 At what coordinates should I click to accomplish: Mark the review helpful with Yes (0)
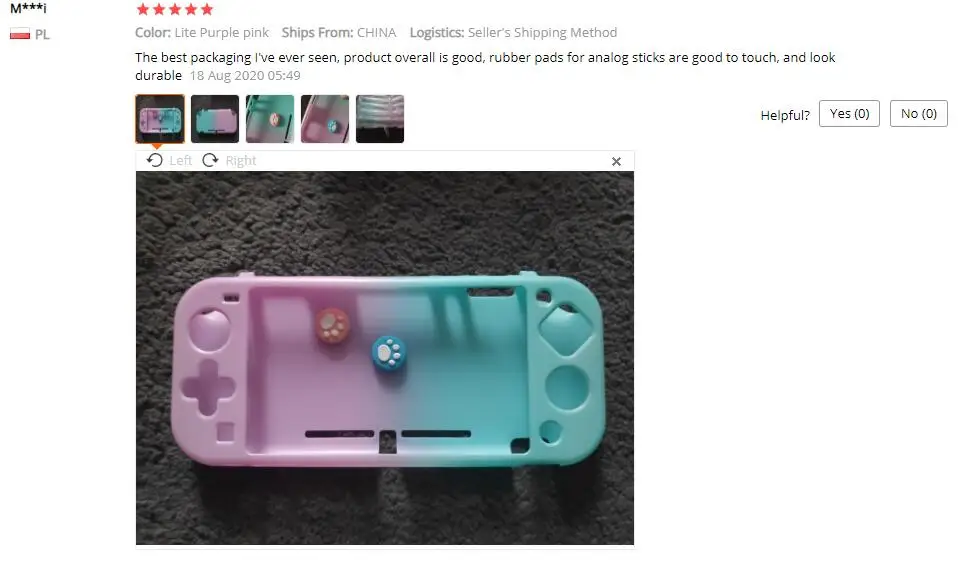click(x=849, y=114)
